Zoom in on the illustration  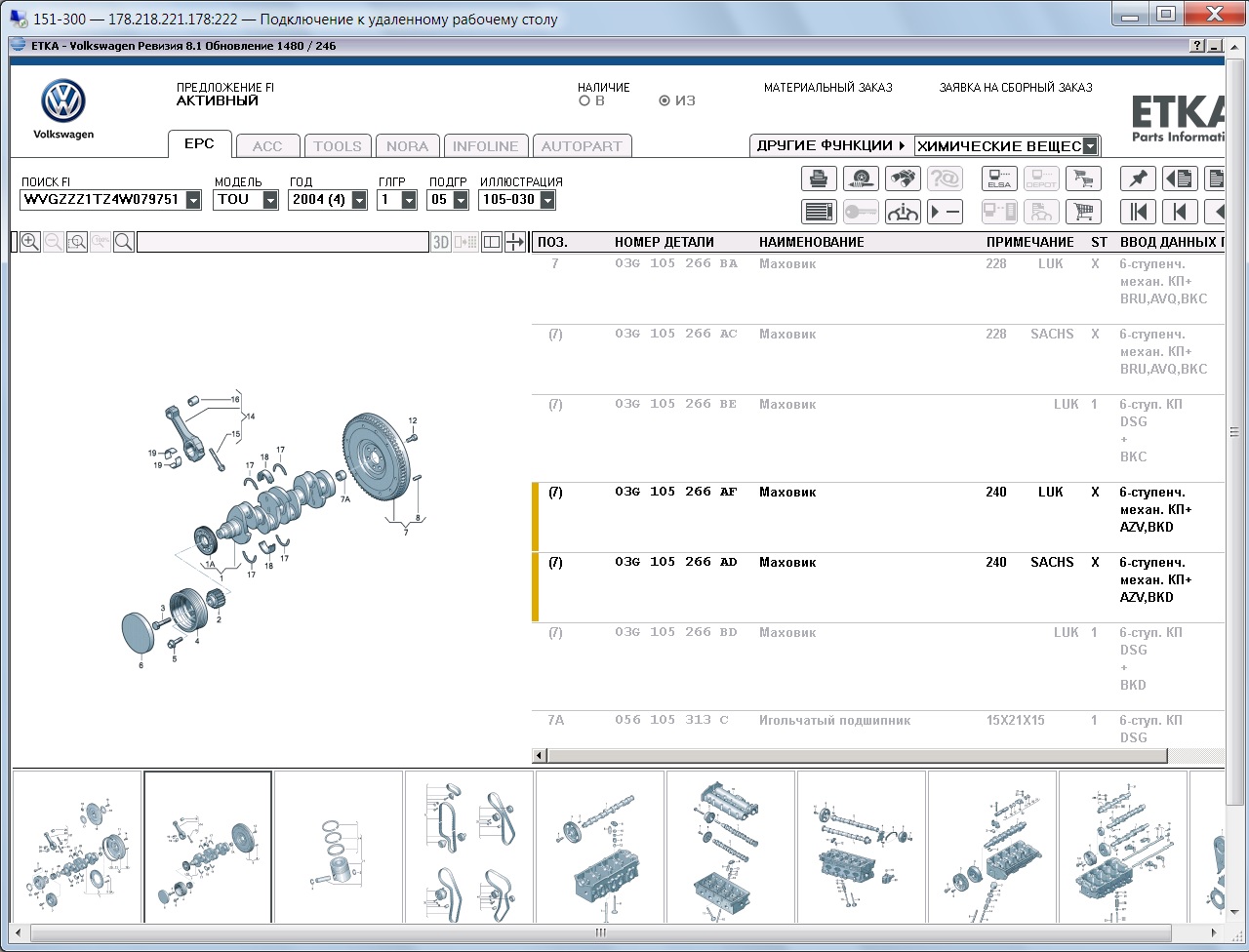30,242
